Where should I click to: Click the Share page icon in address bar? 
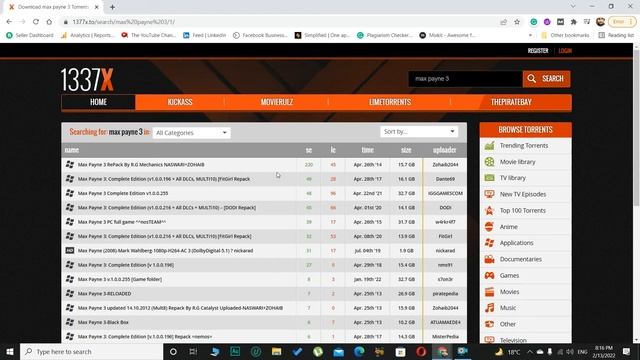(504, 22)
